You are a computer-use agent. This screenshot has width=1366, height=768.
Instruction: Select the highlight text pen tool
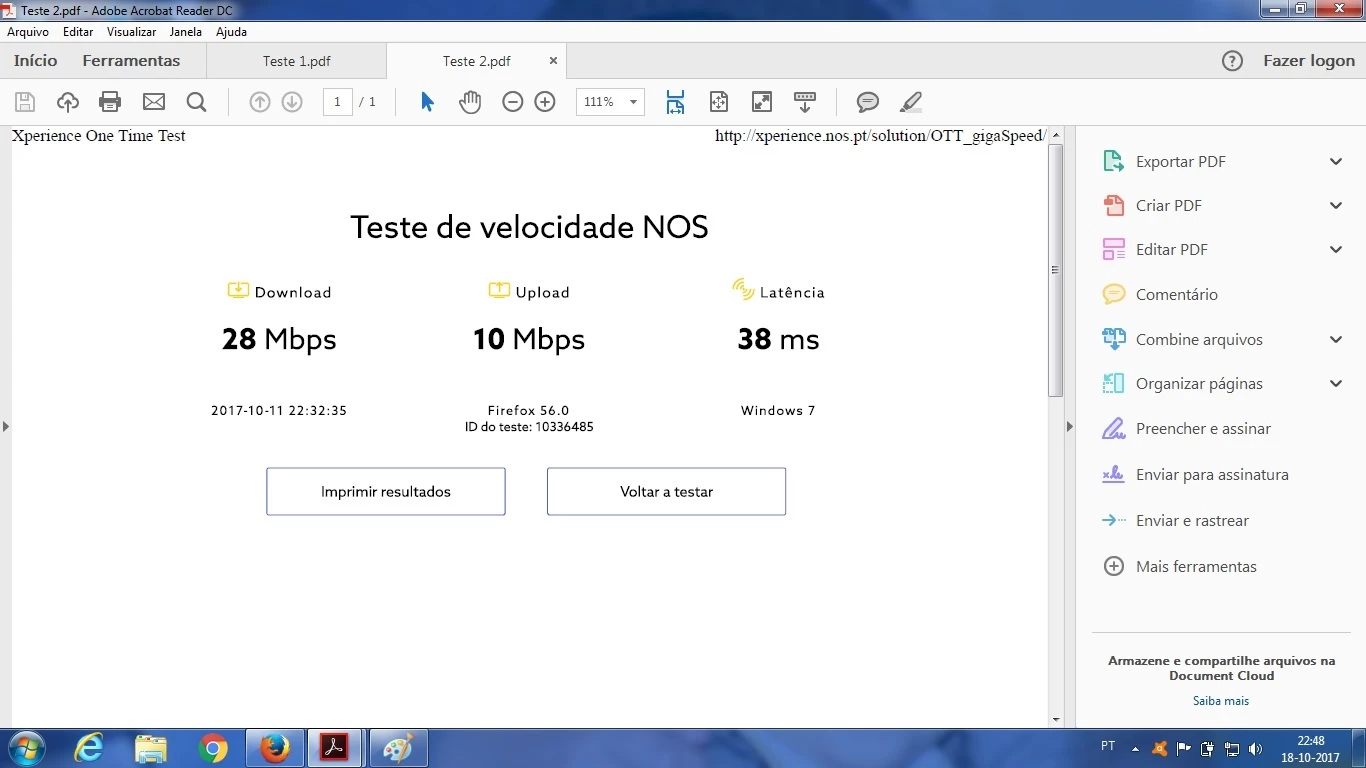[x=911, y=102]
